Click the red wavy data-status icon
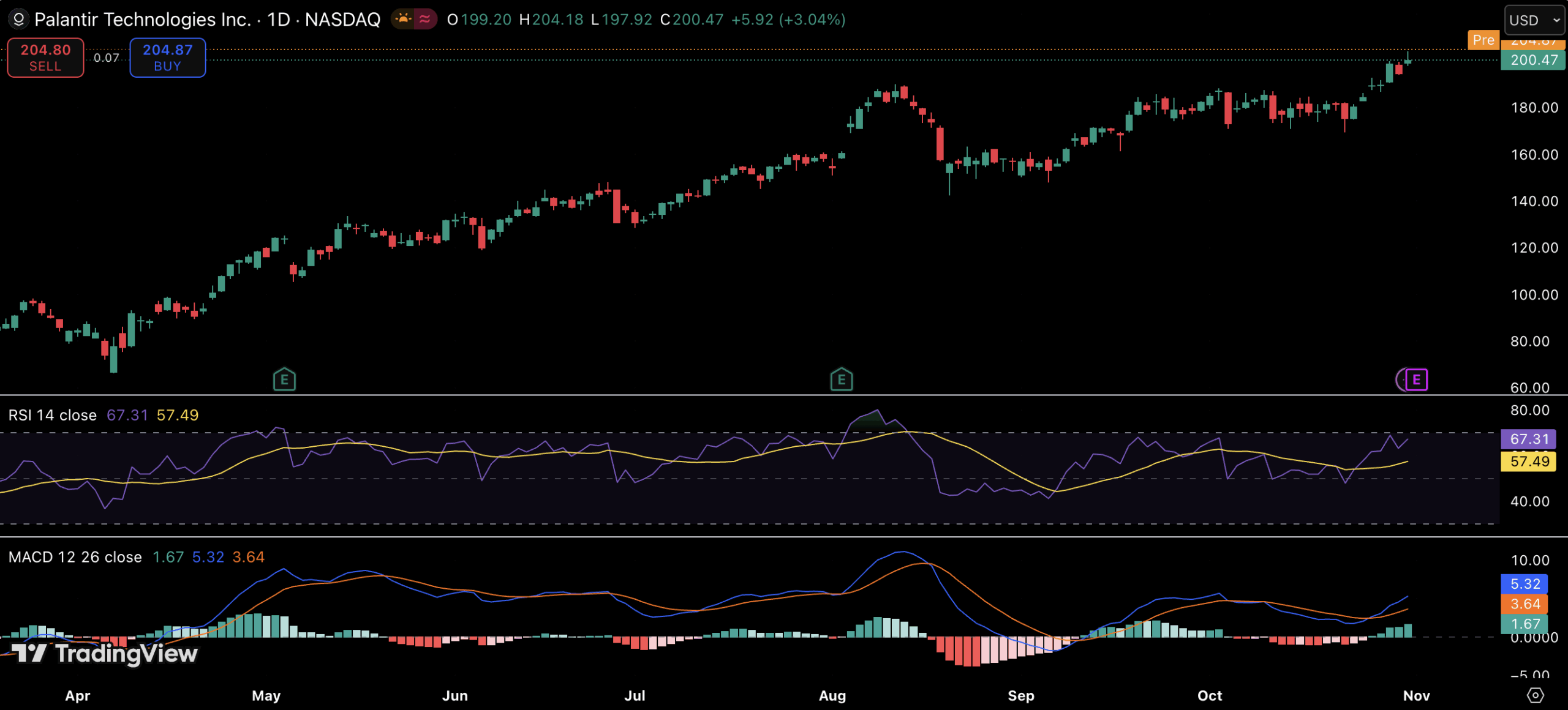The height and width of the screenshot is (710, 1568). [425, 20]
